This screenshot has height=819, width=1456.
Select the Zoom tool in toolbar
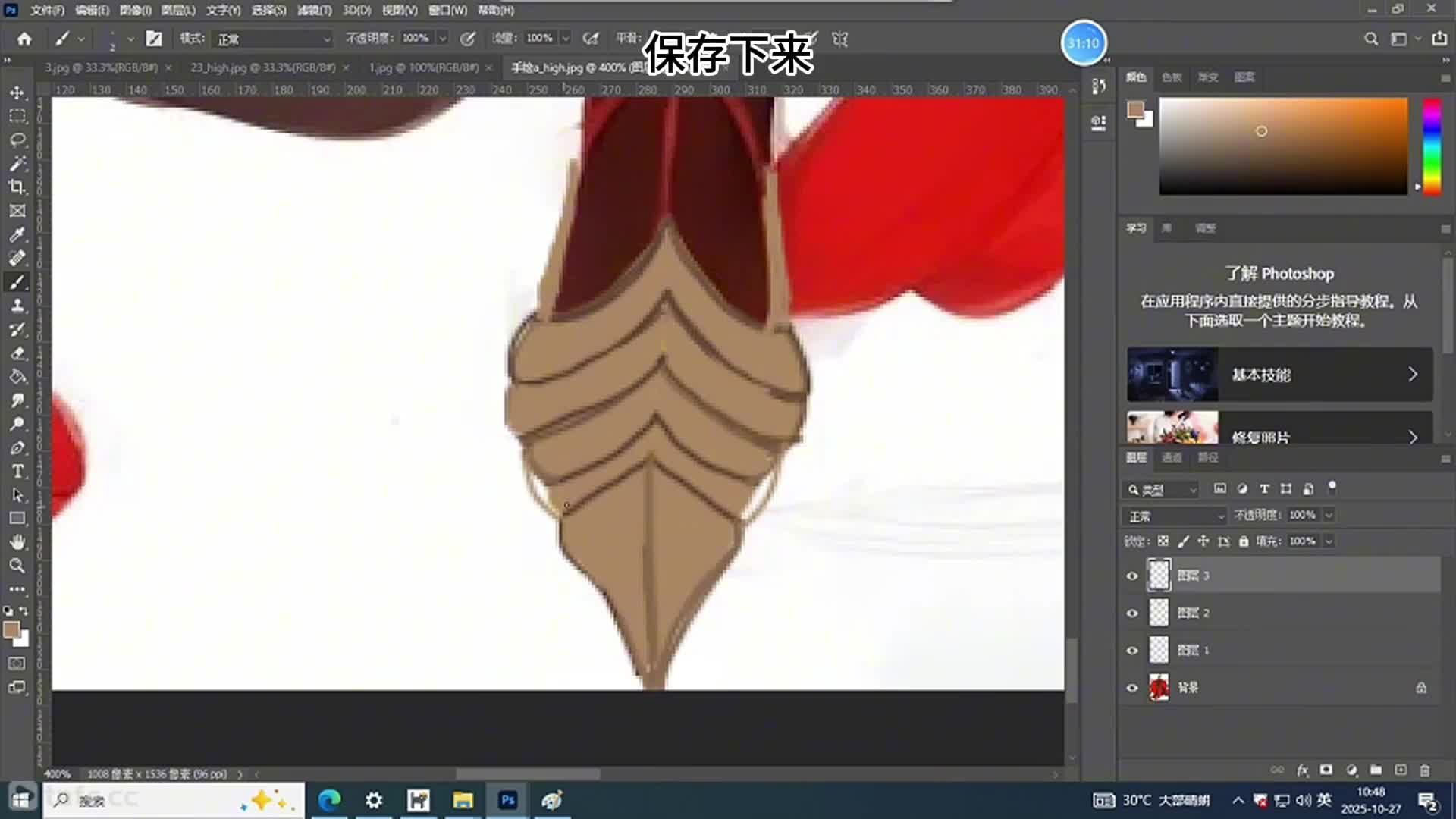point(17,566)
